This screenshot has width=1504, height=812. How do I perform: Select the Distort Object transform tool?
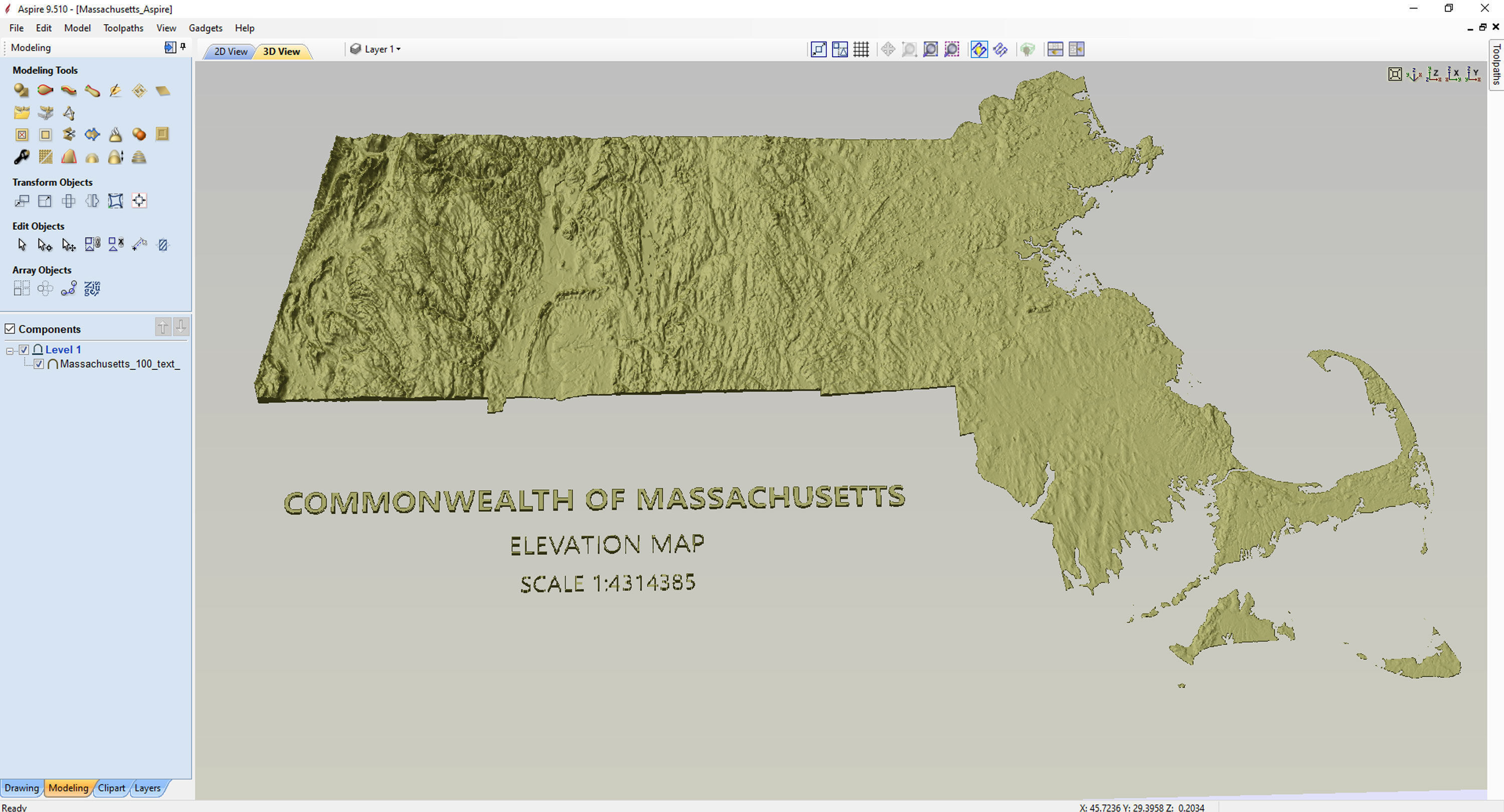115,201
